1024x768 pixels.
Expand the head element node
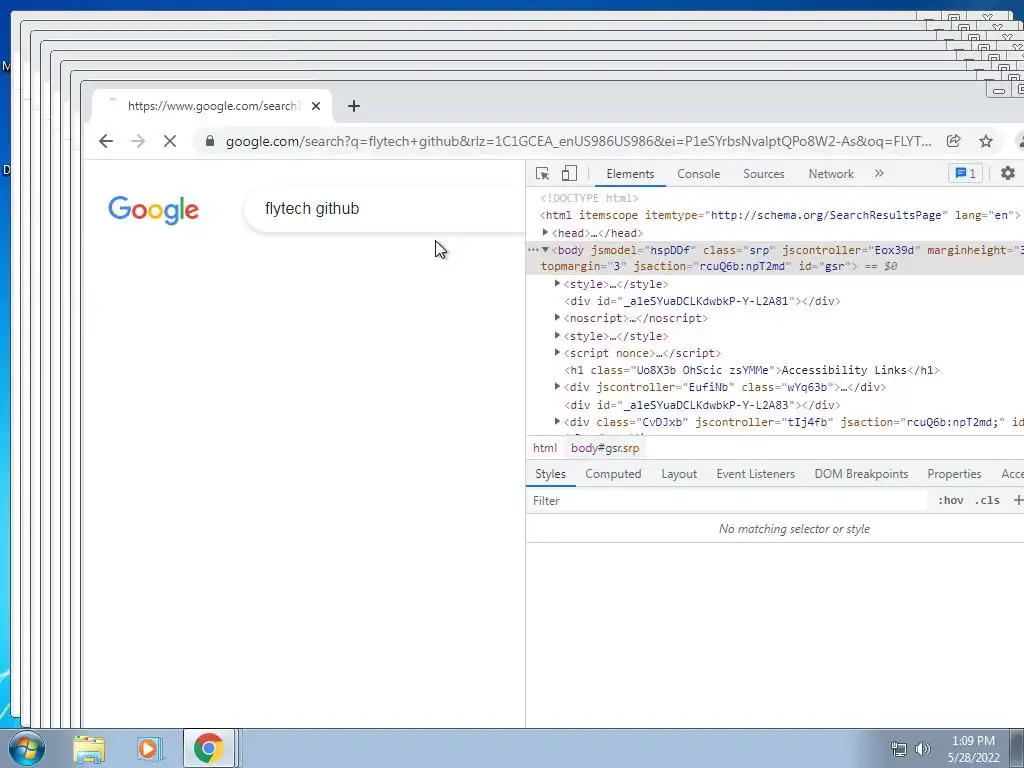(545, 232)
